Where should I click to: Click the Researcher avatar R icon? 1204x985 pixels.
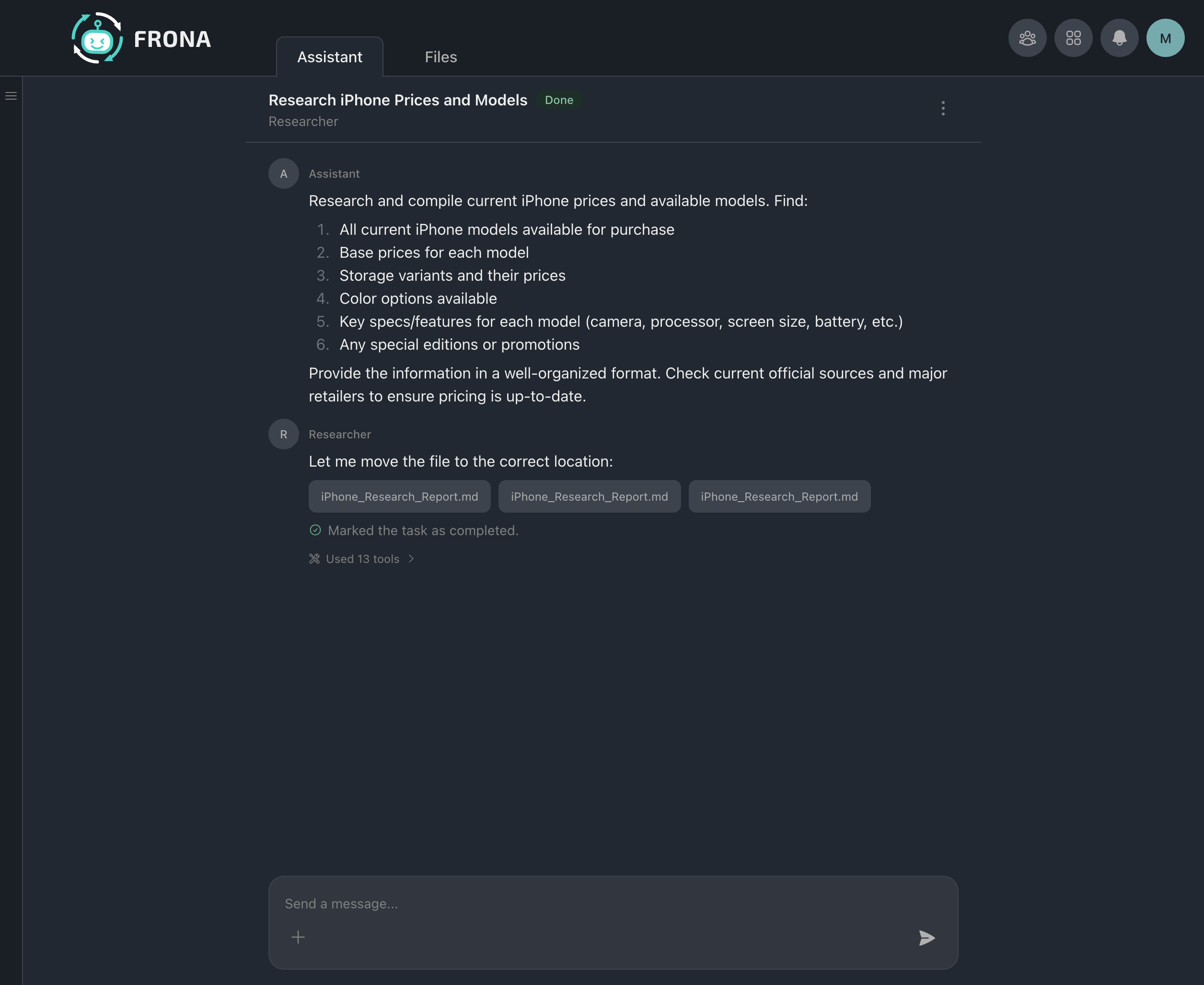tap(283, 434)
